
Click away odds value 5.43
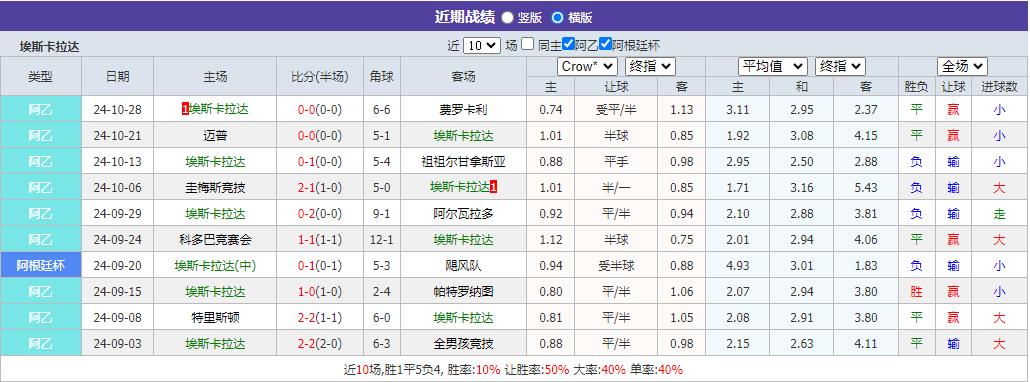(x=866, y=188)
